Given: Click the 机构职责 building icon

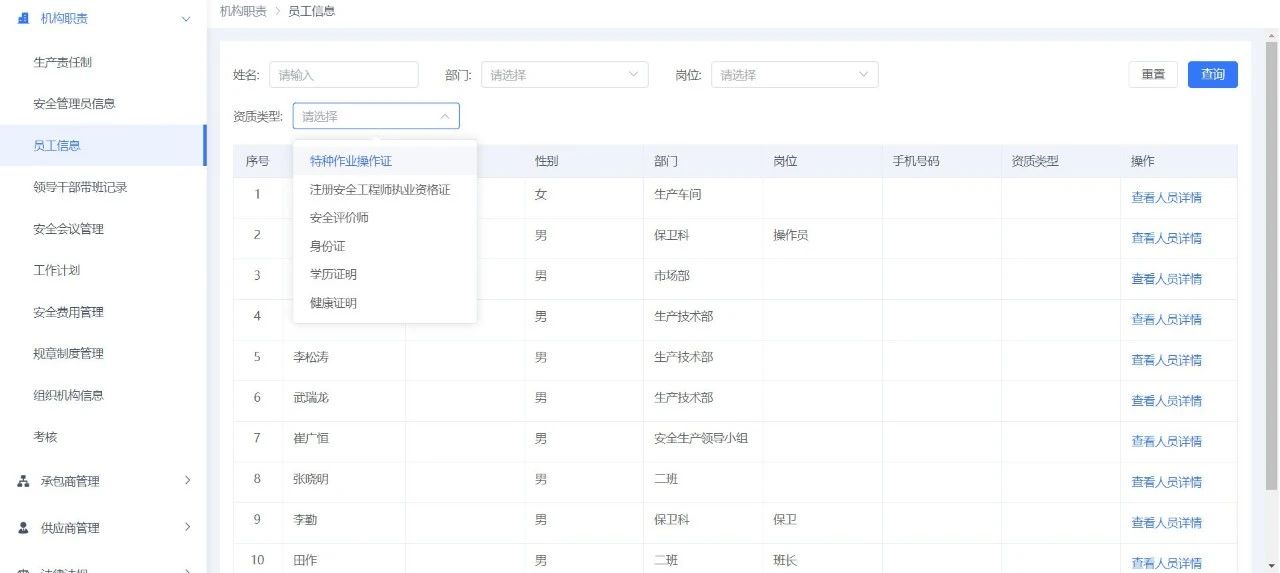Looking at the screenshot, I should tap(24, 18).
